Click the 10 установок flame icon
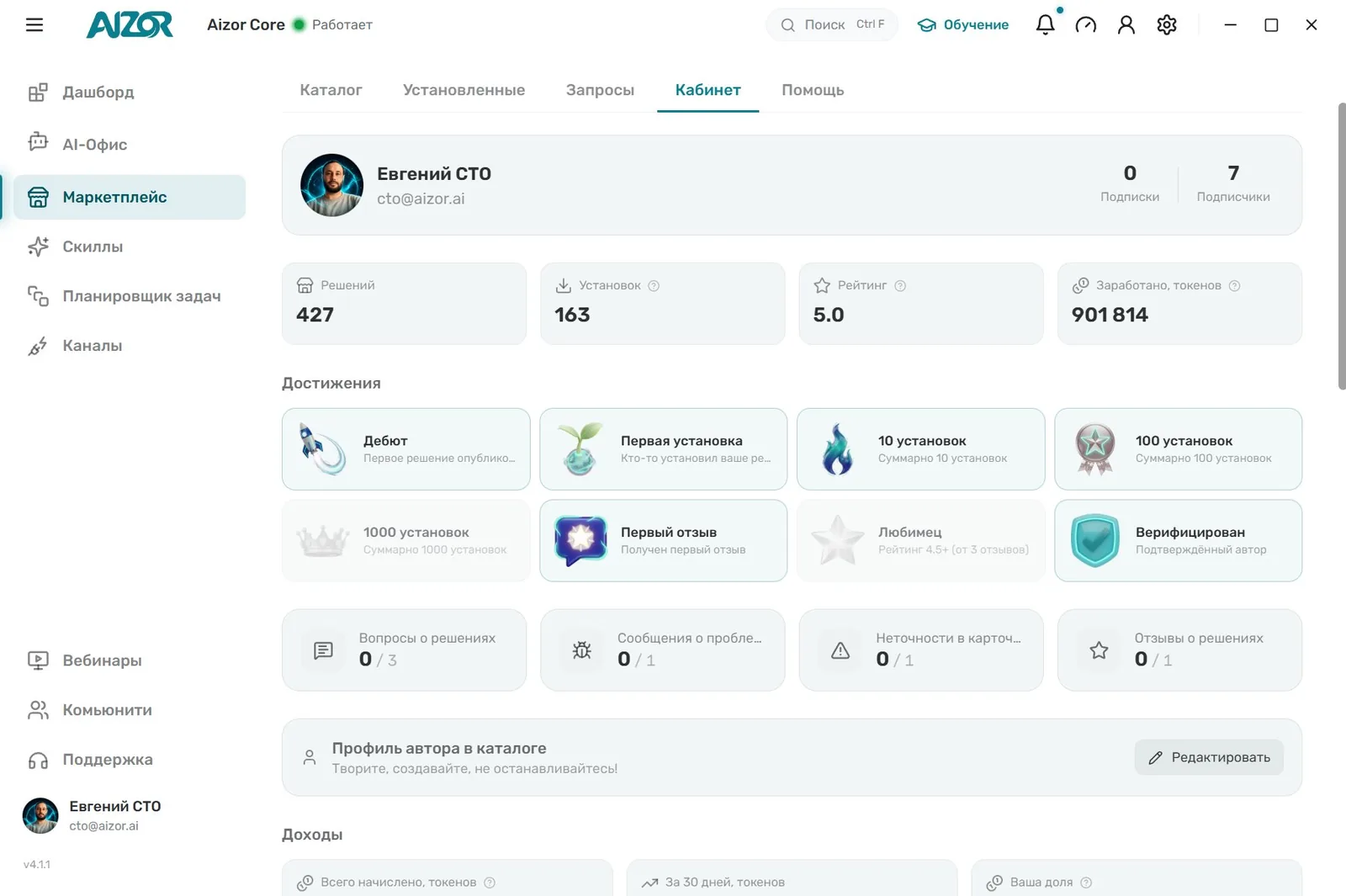This screenshot has height=896, width=1346. pyautogui.click(x=837, y=449)
